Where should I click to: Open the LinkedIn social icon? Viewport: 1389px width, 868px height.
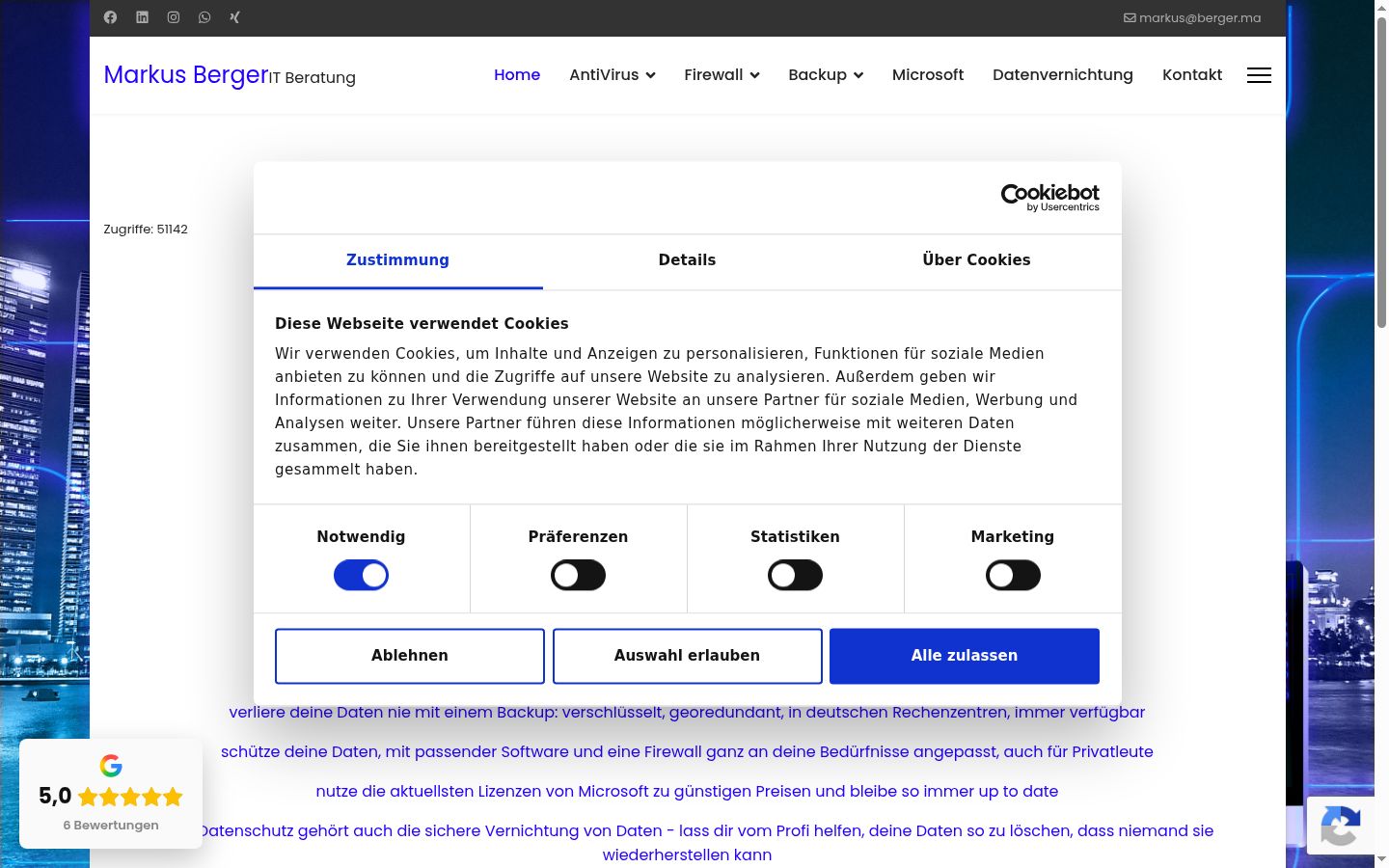point(142,17)
